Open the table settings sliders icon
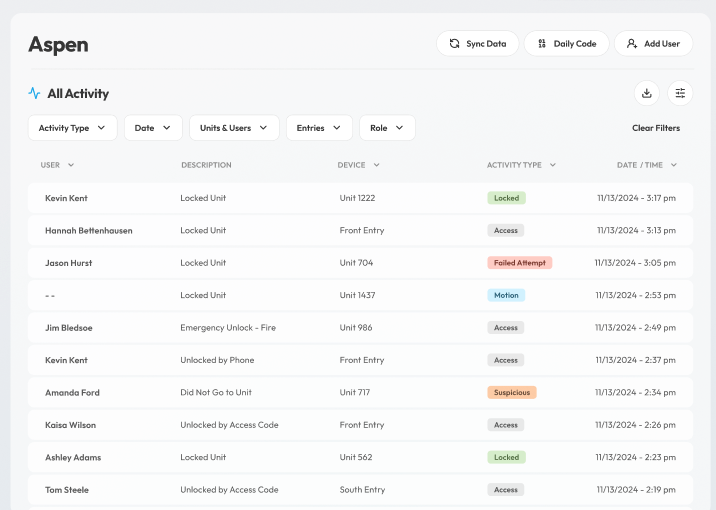This screenshot has height=510, width=716. click(680, 93)
